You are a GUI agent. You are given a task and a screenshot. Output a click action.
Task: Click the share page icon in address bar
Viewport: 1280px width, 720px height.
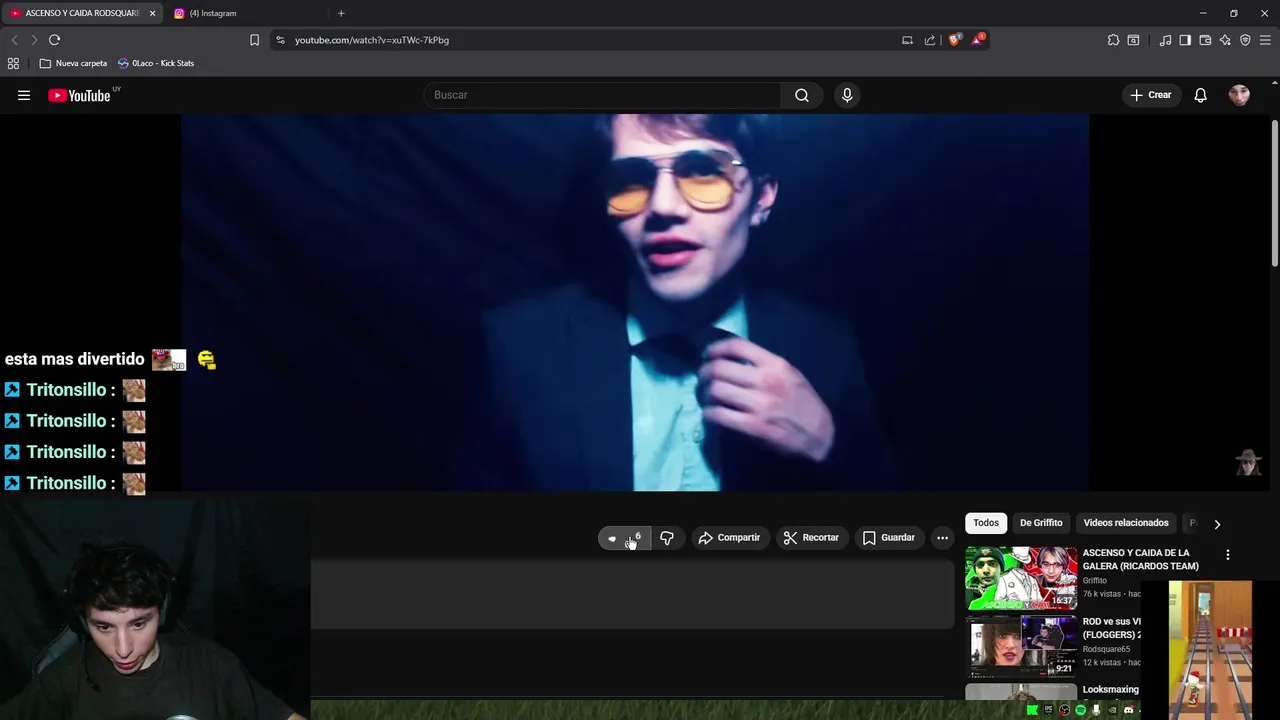(x=930, y=40)
